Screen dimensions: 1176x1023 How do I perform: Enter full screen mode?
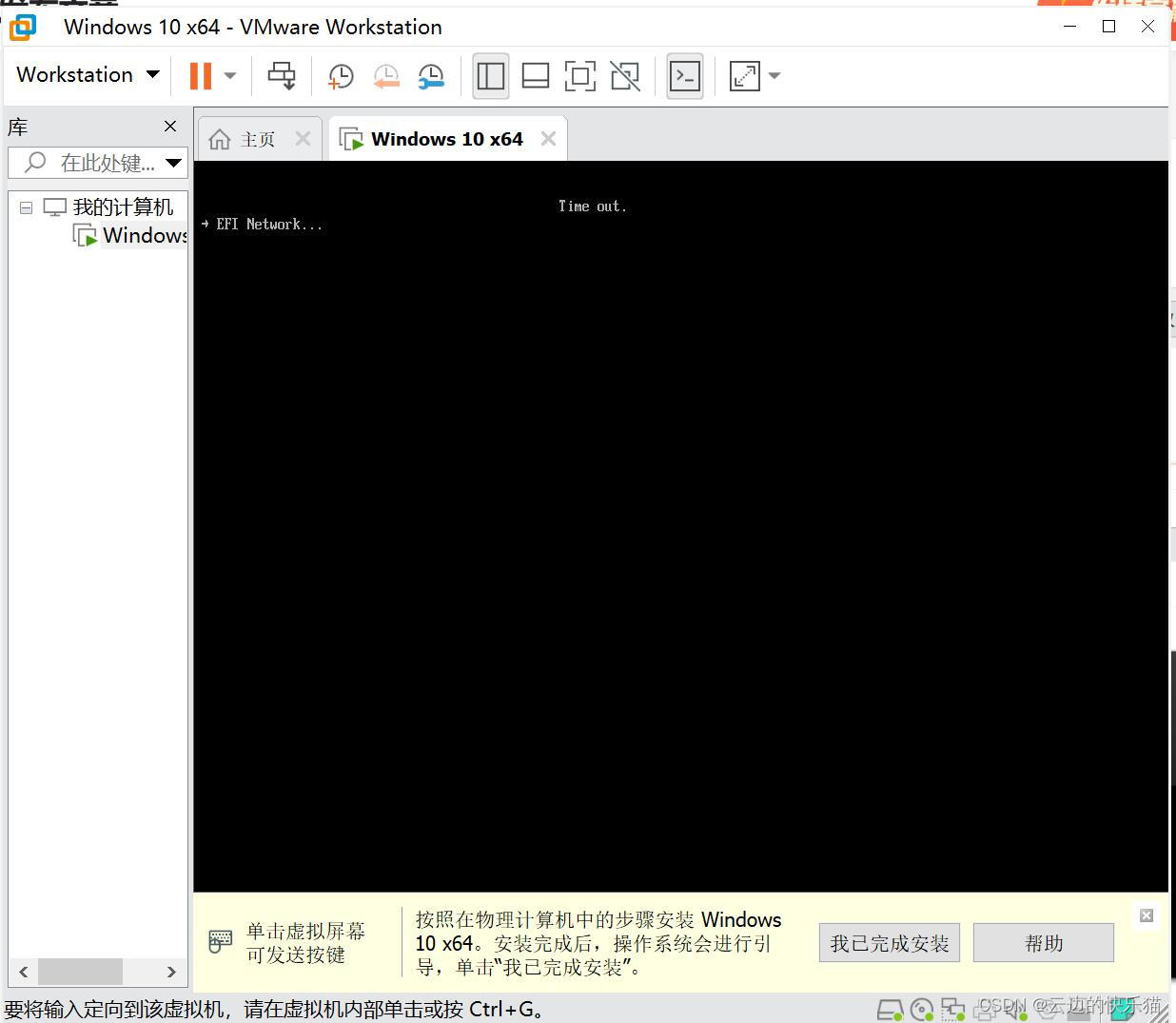click(580, 75)
